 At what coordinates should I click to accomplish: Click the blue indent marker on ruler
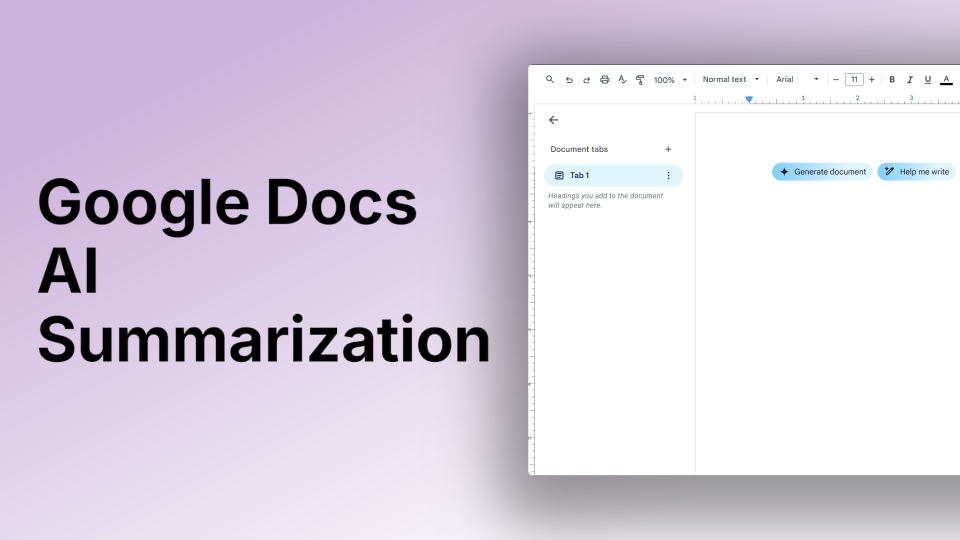click(749, 99)
